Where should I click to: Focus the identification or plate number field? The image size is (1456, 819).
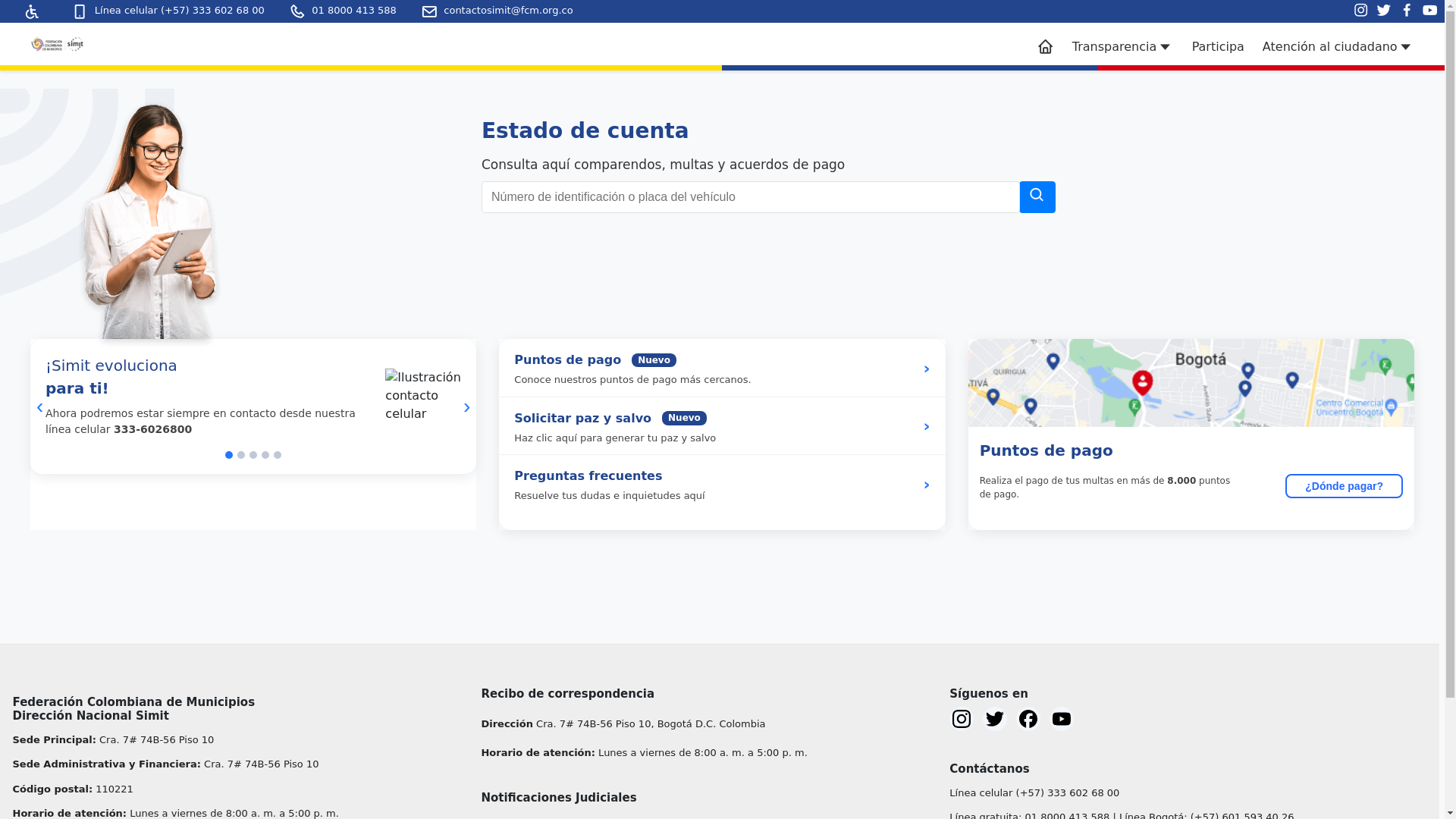pos(751,197)
